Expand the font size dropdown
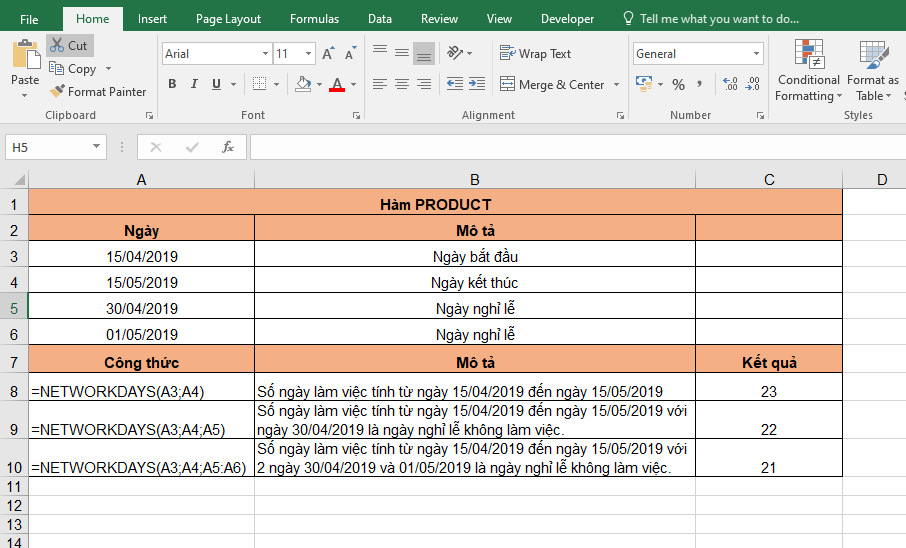This screenshot has height=548, width=906. [308, 54]
